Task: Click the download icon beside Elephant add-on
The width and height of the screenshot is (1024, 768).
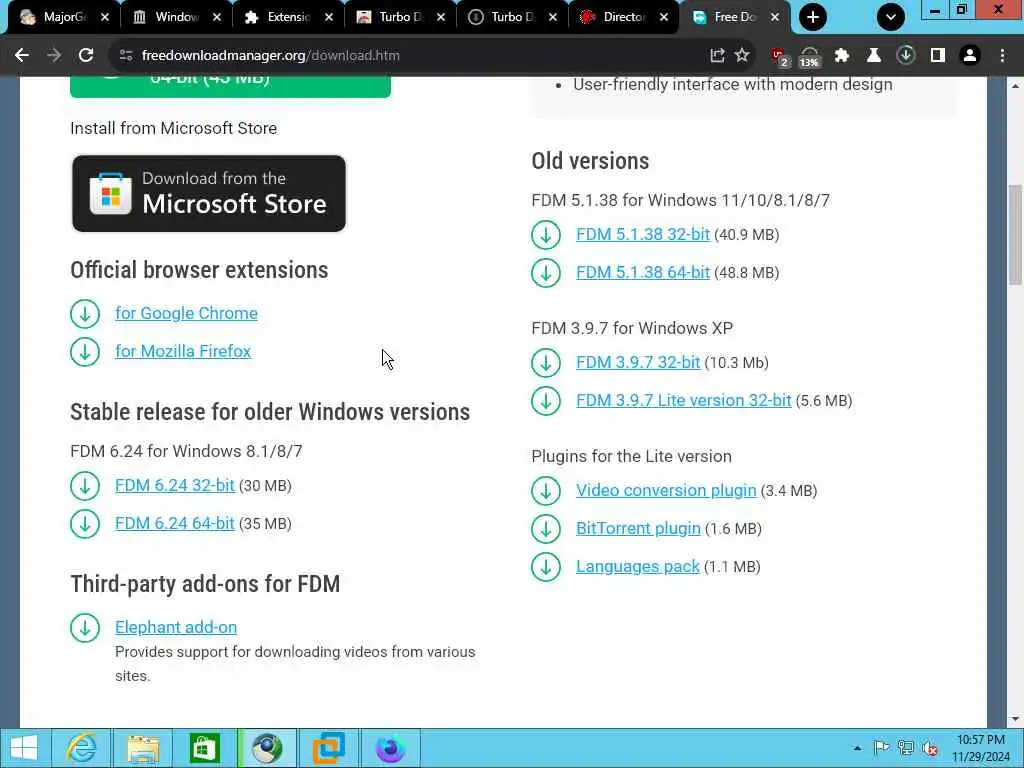Action: (x=85, y=628)
